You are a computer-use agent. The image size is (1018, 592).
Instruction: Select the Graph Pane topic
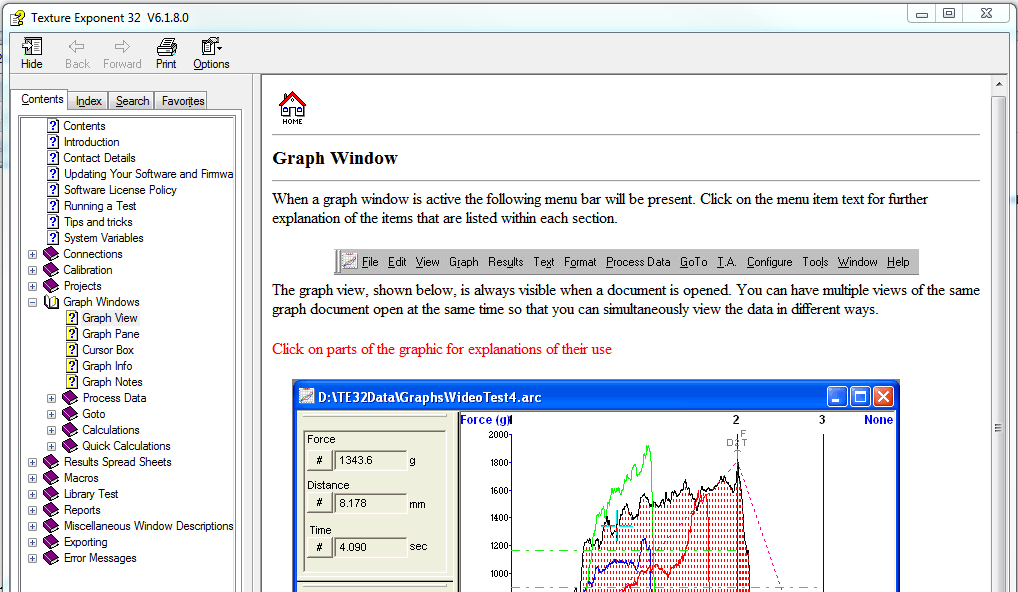[x=110, y=334]
